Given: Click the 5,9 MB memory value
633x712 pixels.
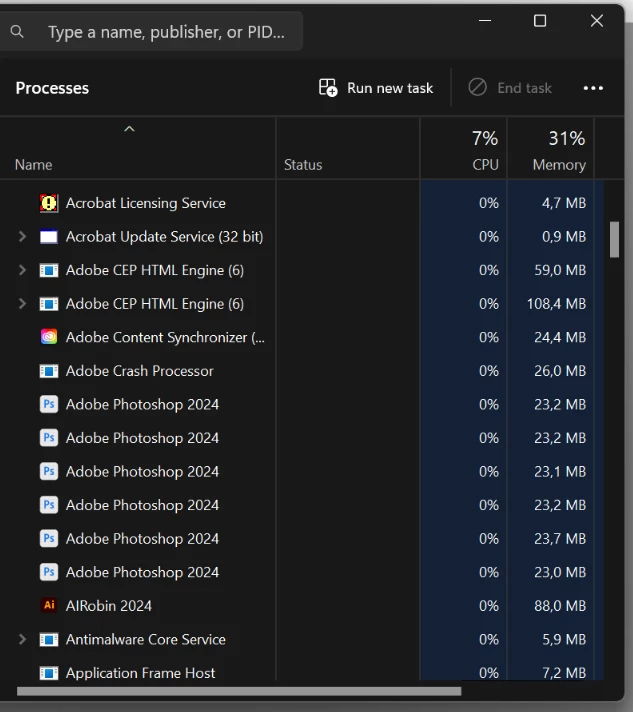Looking at the screenshot, I should pos(564,639).
